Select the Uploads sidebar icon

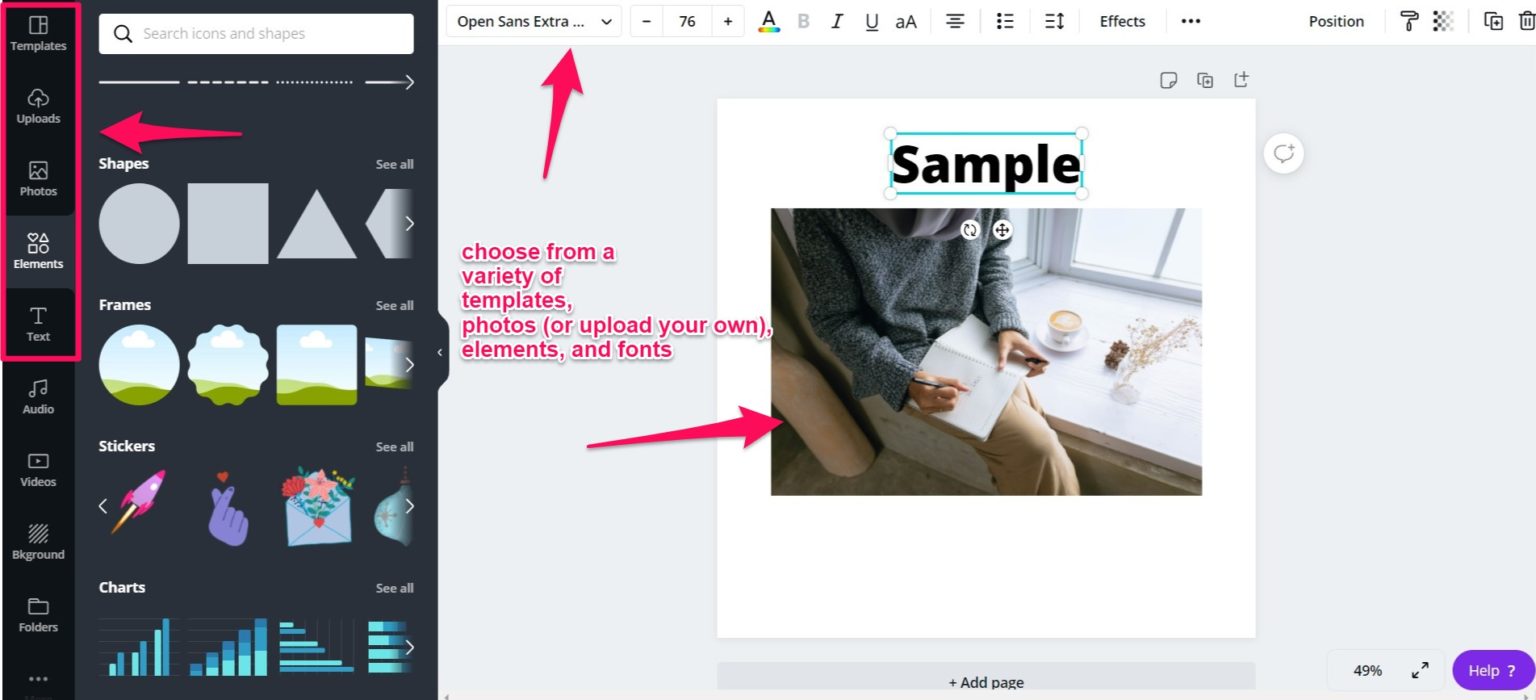(x=38, y=104)
